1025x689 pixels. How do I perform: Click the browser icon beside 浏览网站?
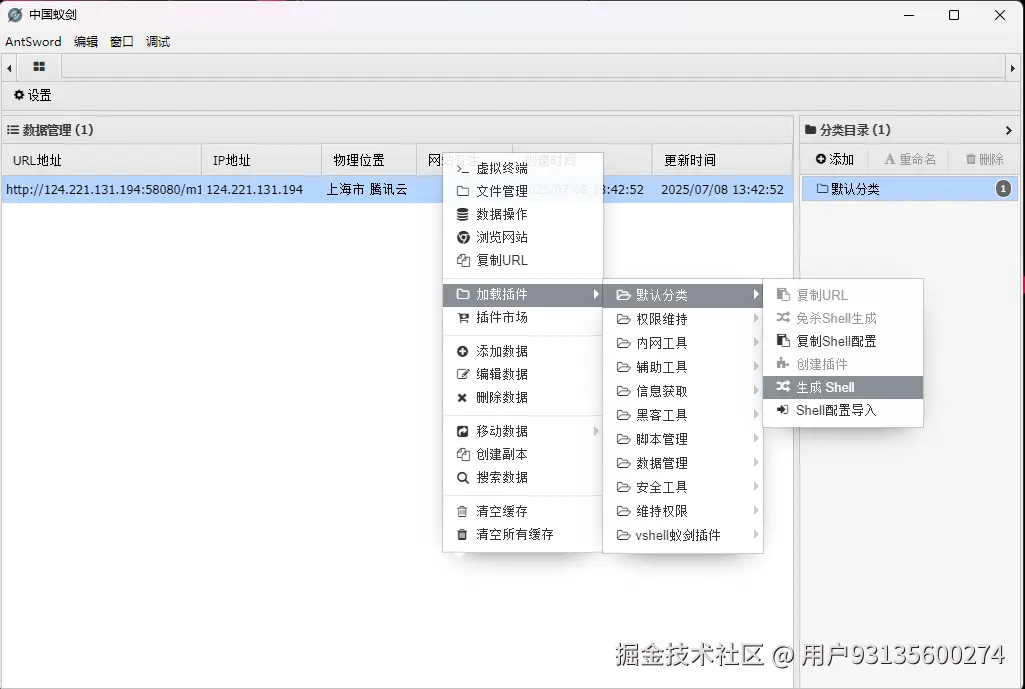click(463, 237)
